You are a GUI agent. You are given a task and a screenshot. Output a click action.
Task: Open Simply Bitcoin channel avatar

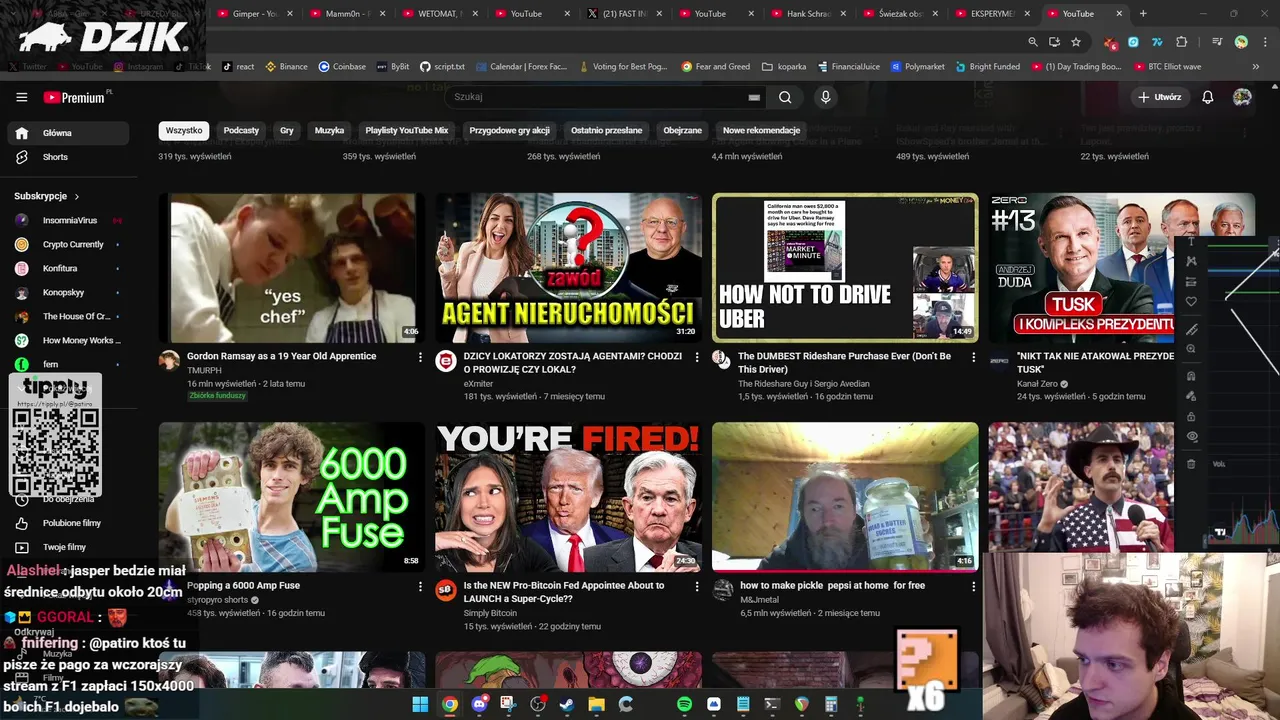[446, 591]
